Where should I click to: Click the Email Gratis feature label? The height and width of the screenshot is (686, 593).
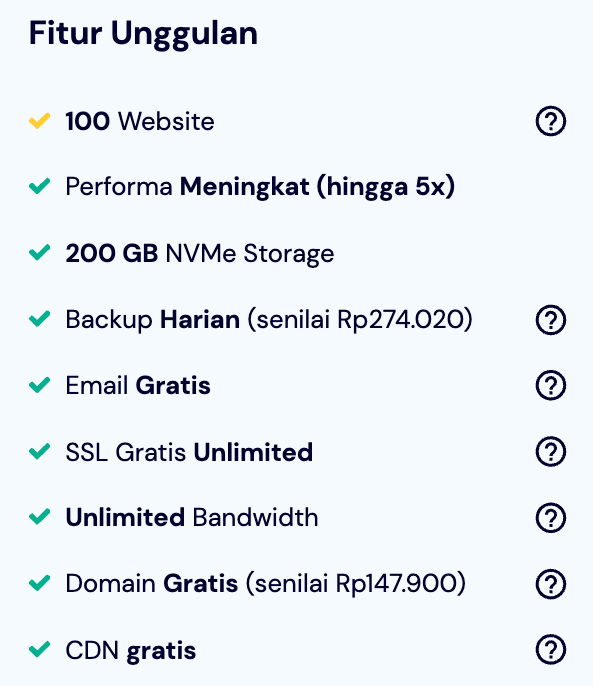point(138,385)
